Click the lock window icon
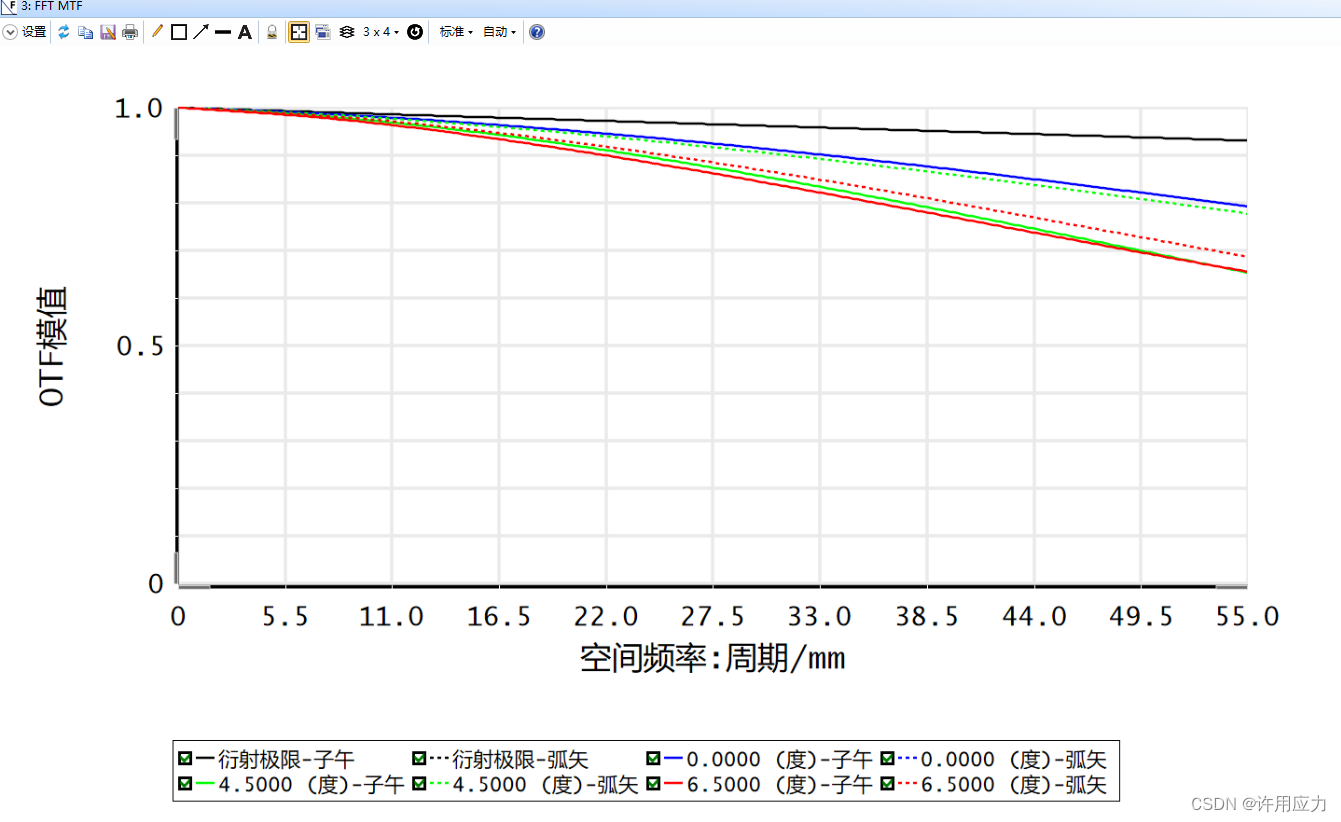This screenshot has height=822, width=1341. click(x=272, y=32)
